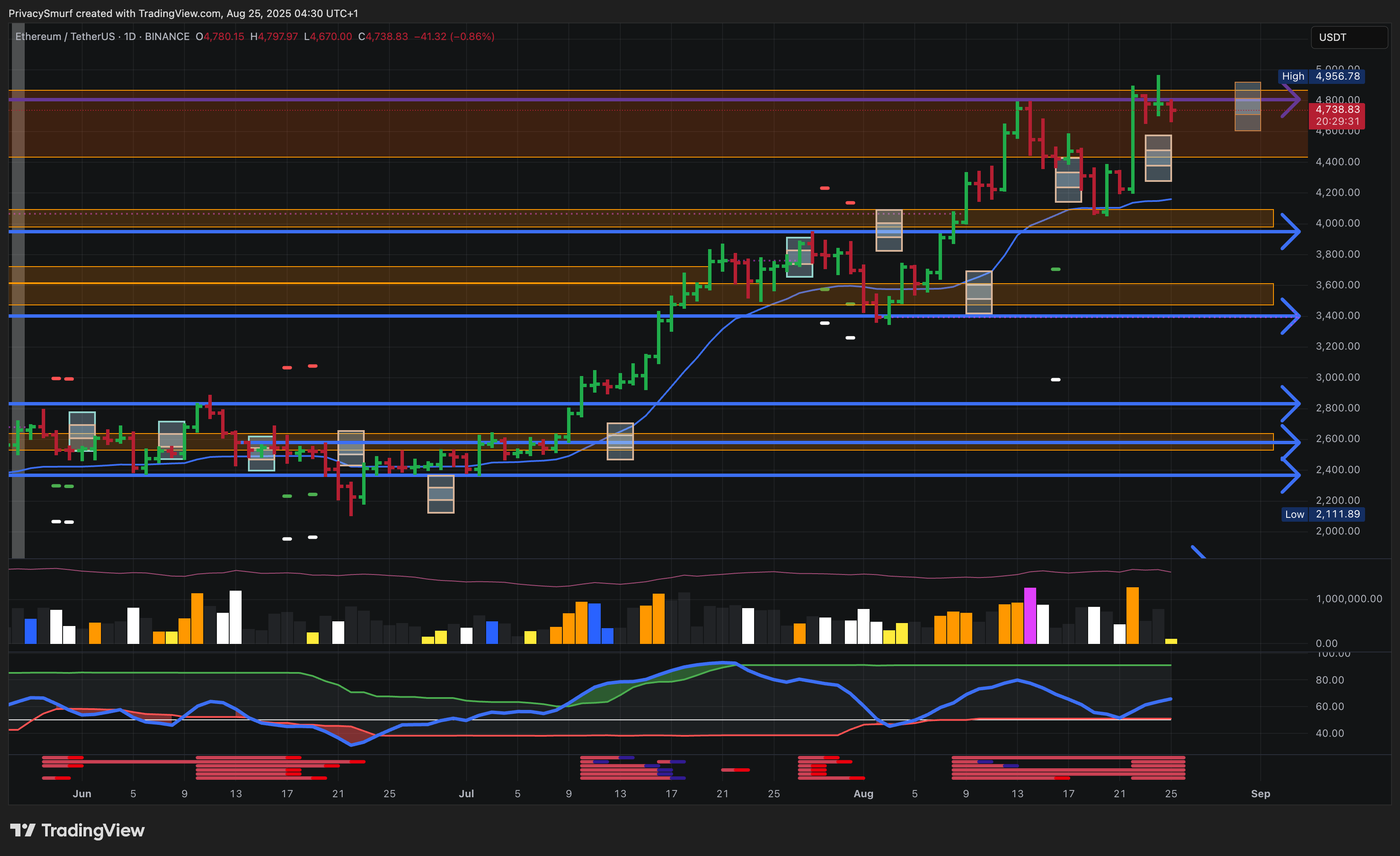Click the tallest orange volume bar near Aug 21

[x=1132, y=616]
